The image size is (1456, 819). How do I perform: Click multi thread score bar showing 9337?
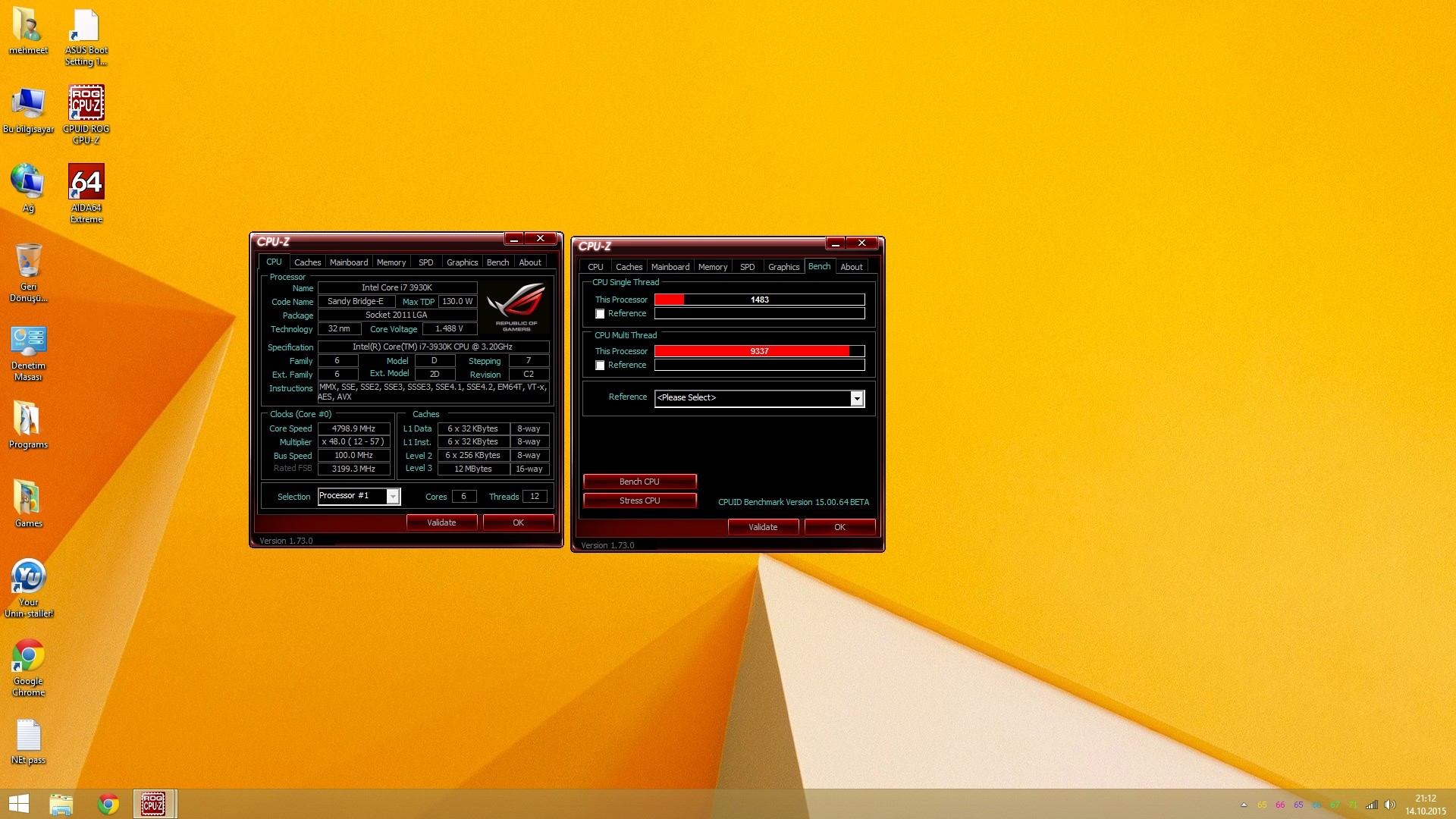[759, 351]
